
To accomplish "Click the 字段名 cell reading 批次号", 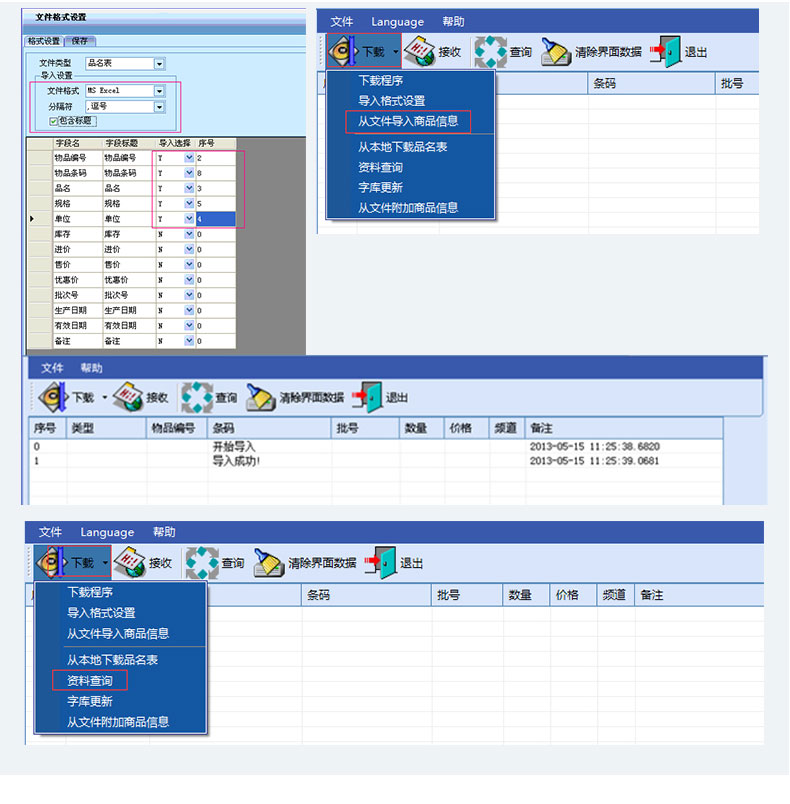I will point(78,295).
